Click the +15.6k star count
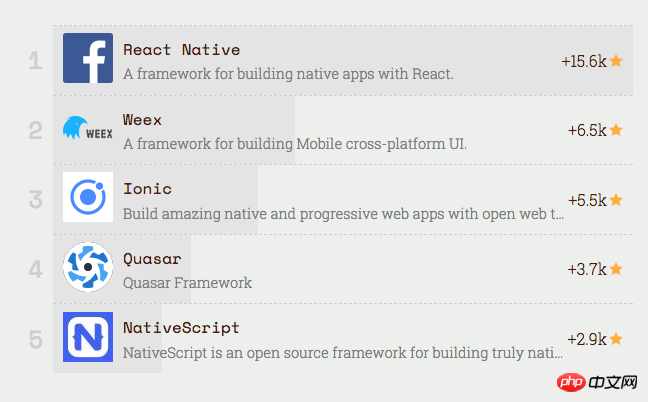 [584, 61]
